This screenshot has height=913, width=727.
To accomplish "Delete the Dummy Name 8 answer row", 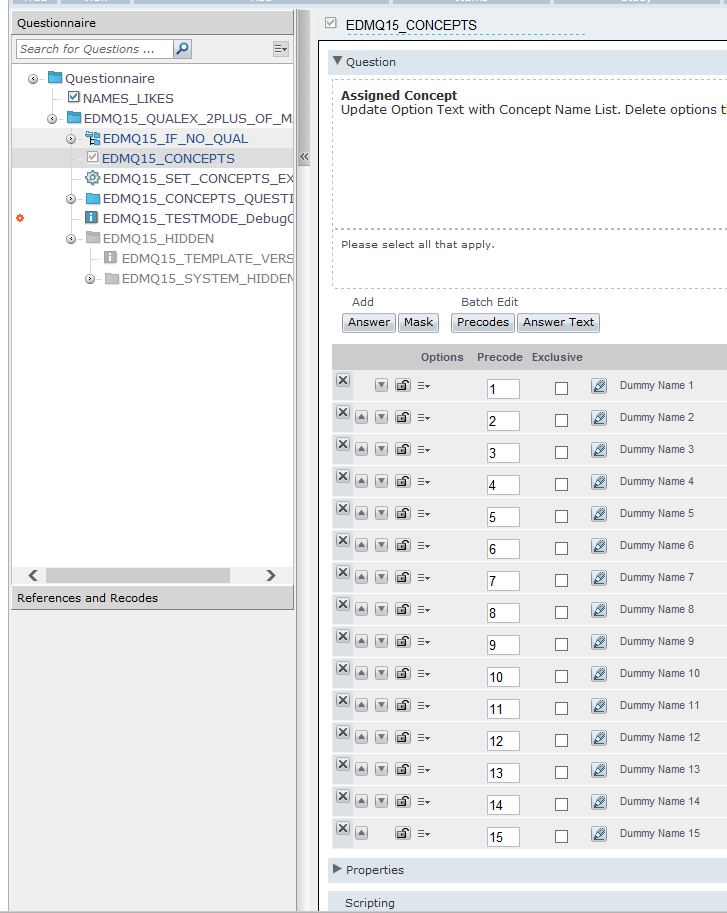I will point(343,604).
